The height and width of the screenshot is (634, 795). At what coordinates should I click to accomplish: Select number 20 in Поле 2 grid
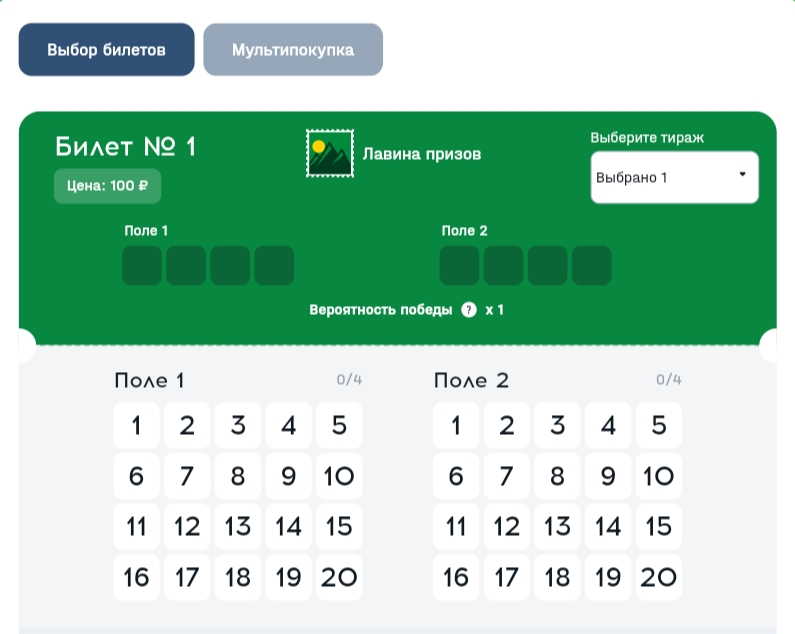[x=658, y=577]
